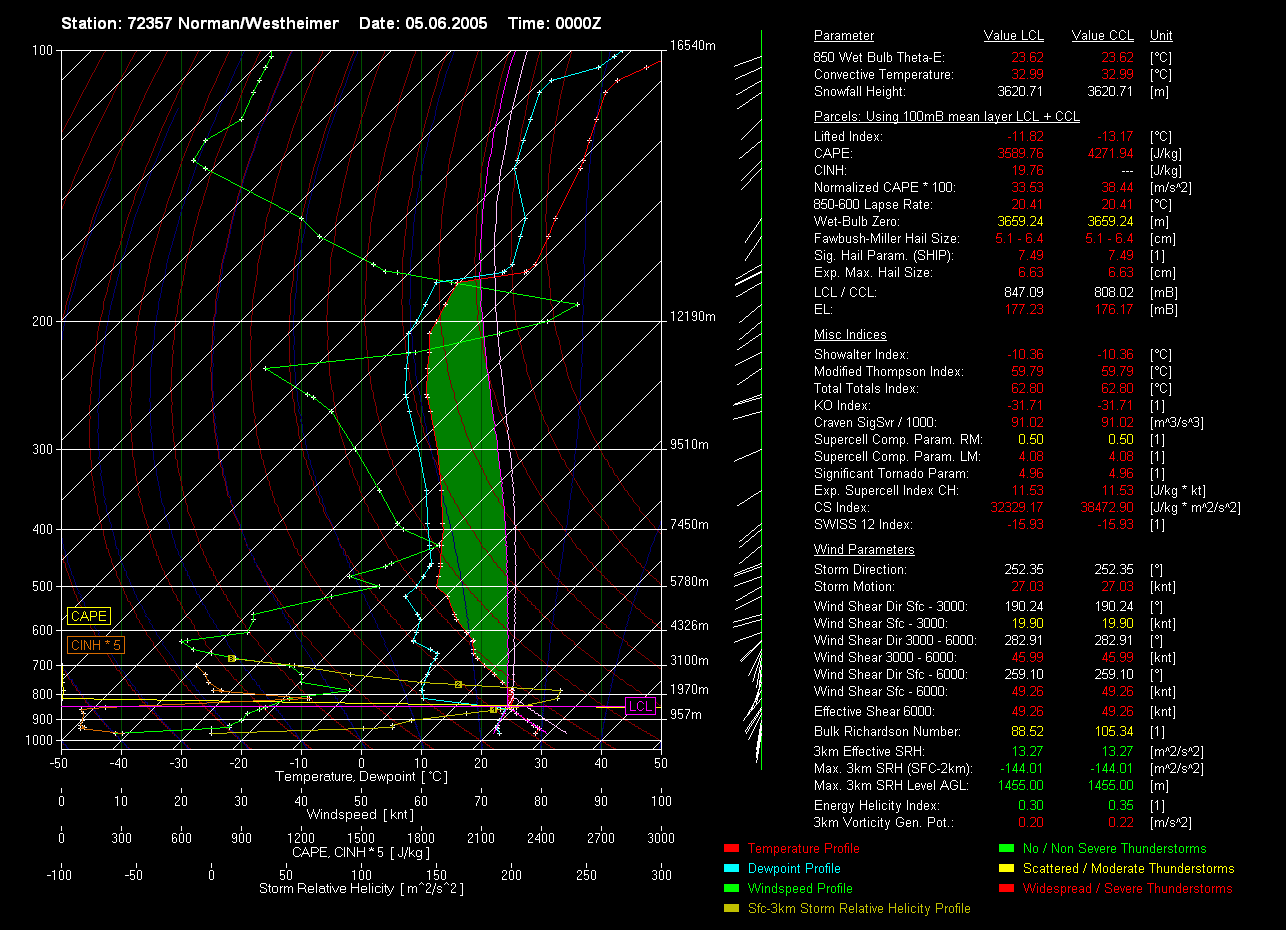Click the Temperature, Dewpoint [°C] axis title
This screenshot has width=1286, height=930.
tap(361, 777)
